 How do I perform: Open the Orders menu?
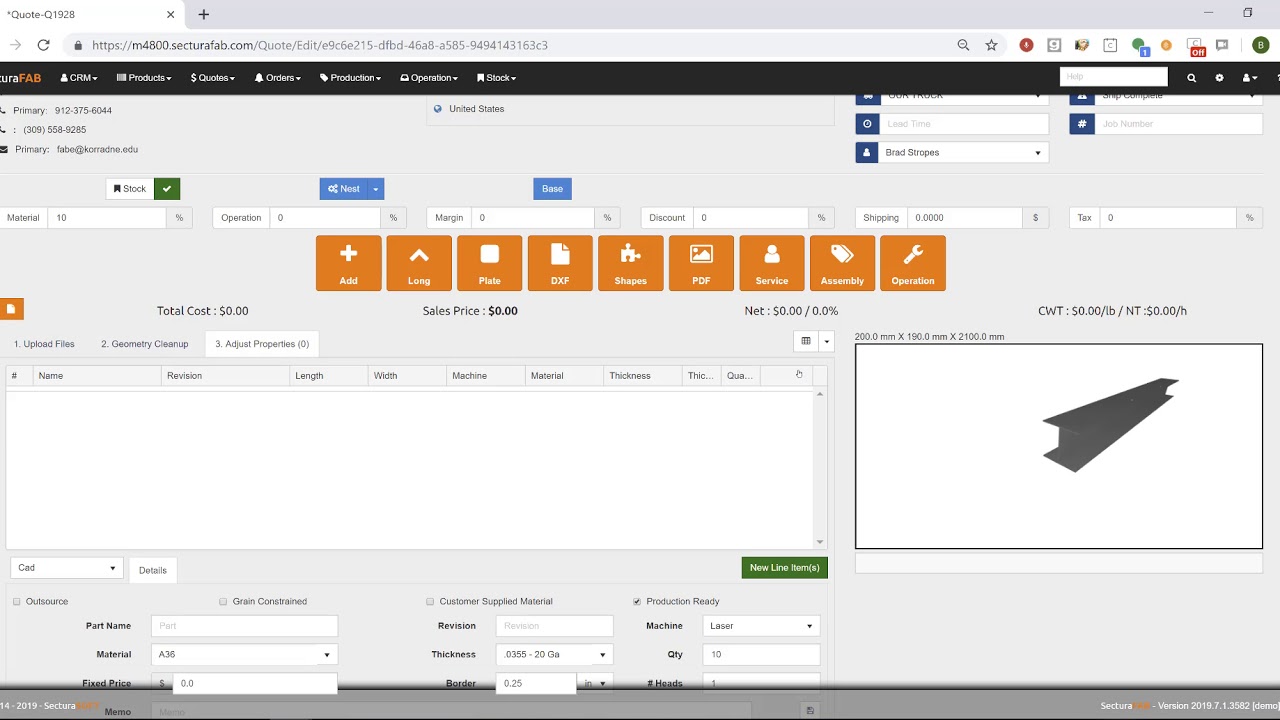tap(278, 78)
